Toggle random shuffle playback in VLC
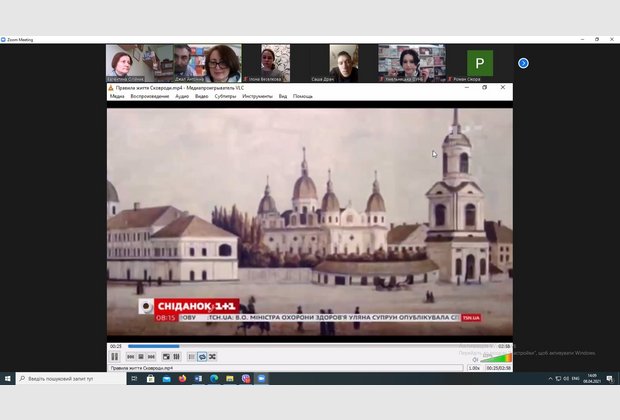The width and height of the screenshot is (620, 420). [x=212, y=356]
